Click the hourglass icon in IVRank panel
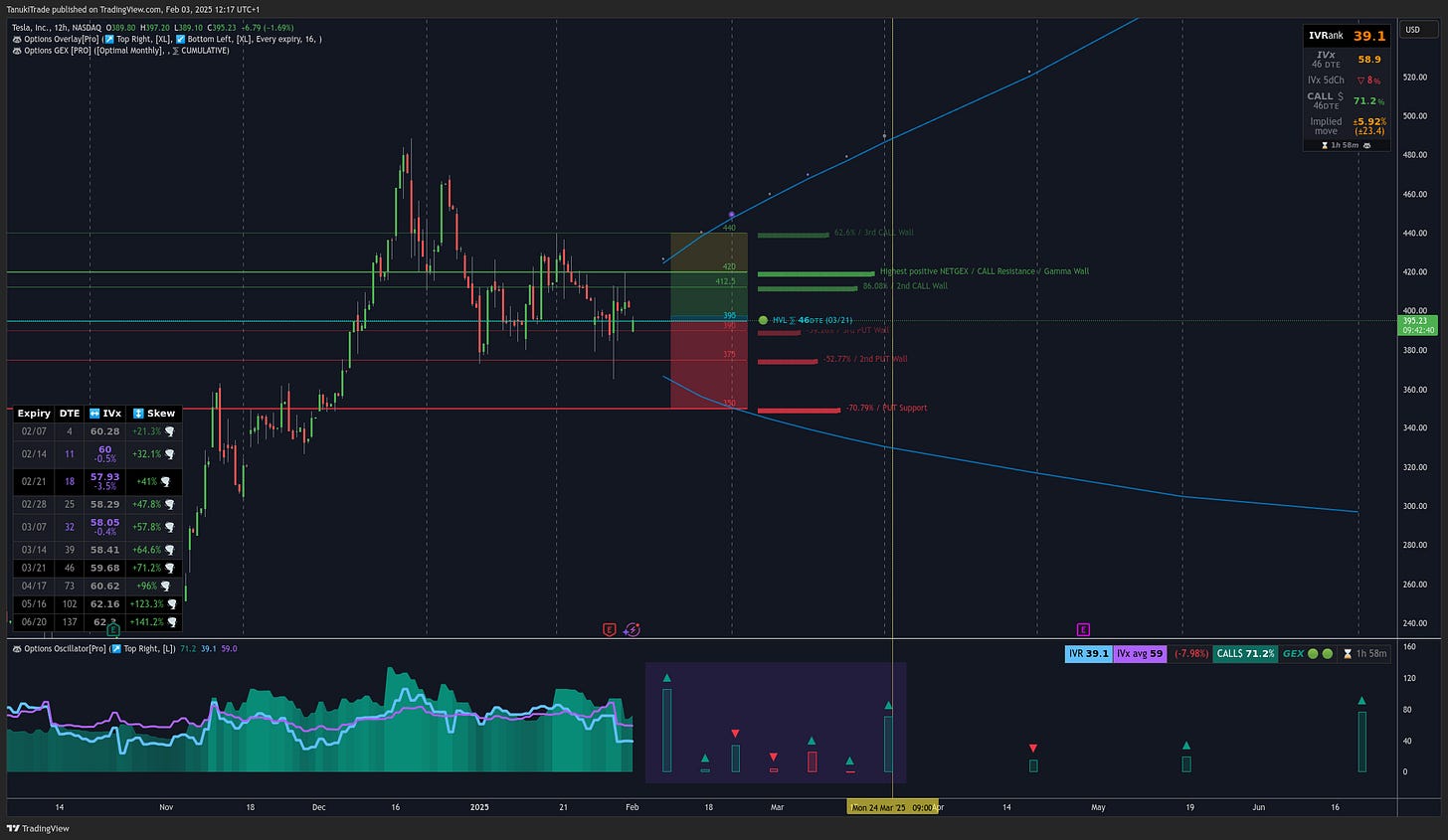1448x840 pixels. (1325, 145)
